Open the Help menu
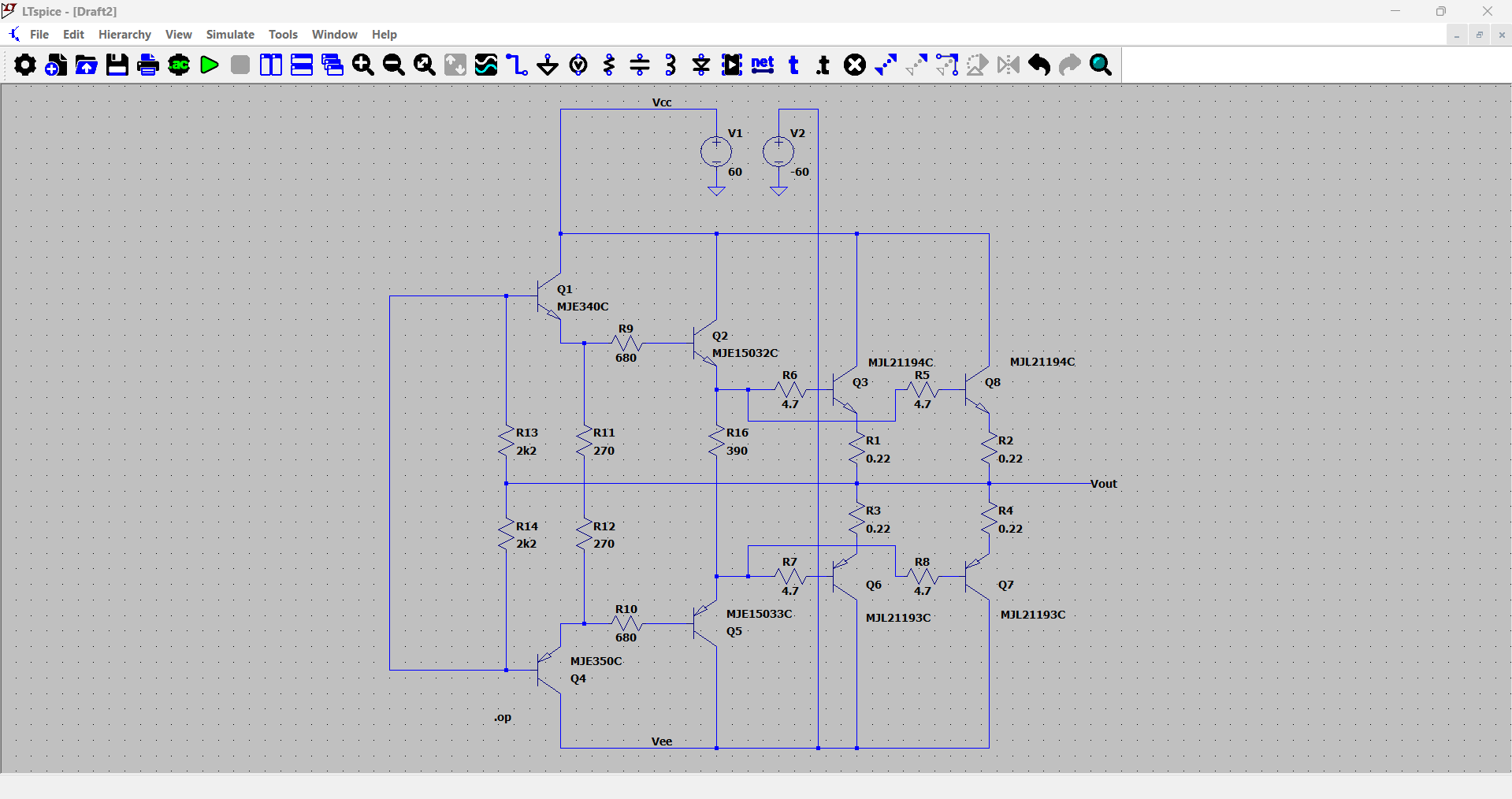This screenshot has height=799, width=1512. point(385,35)
